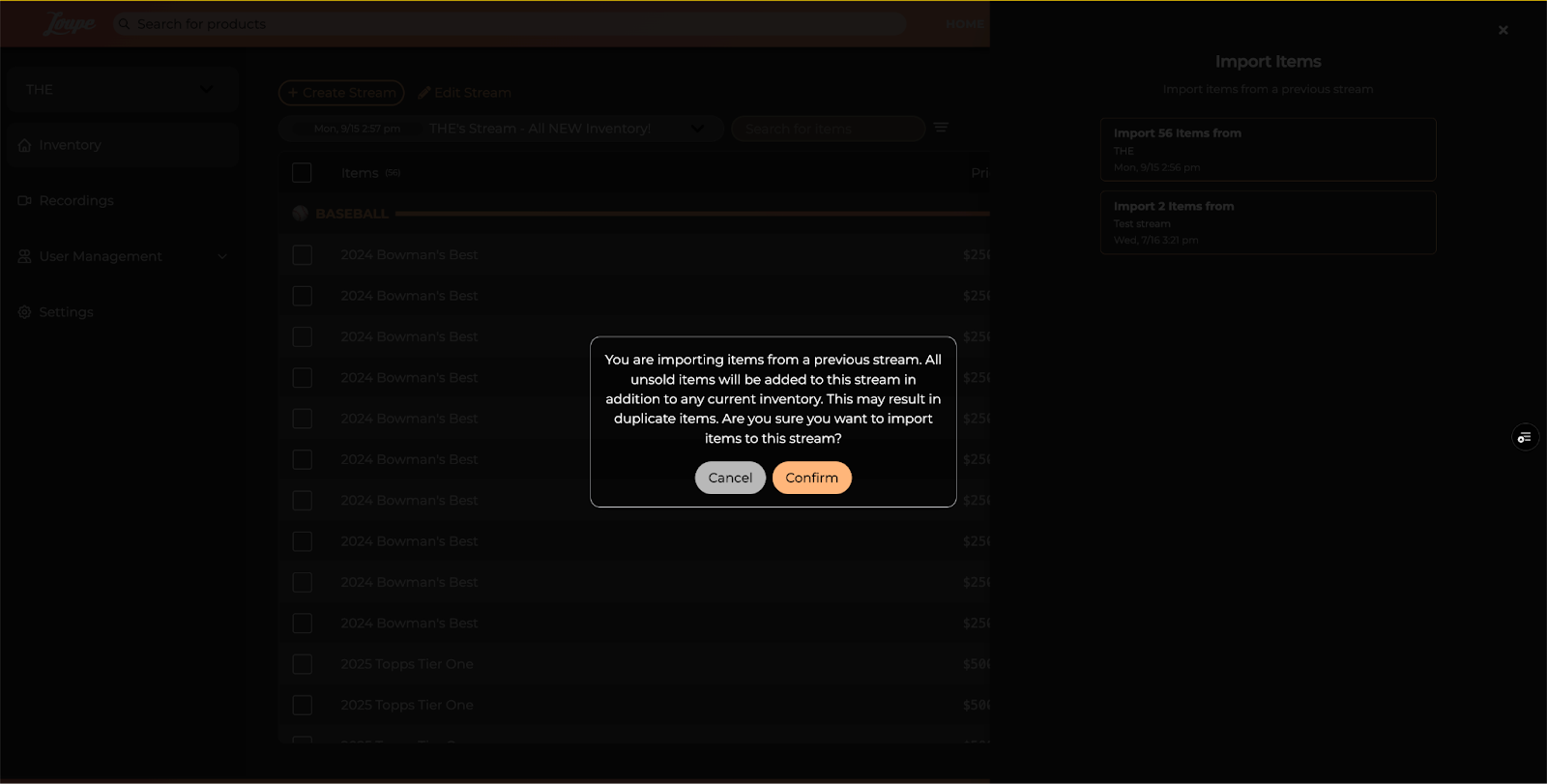1547x784 pixels.
Task: Click the Settings gear icon in sidebar
Action: click(25, 312)
